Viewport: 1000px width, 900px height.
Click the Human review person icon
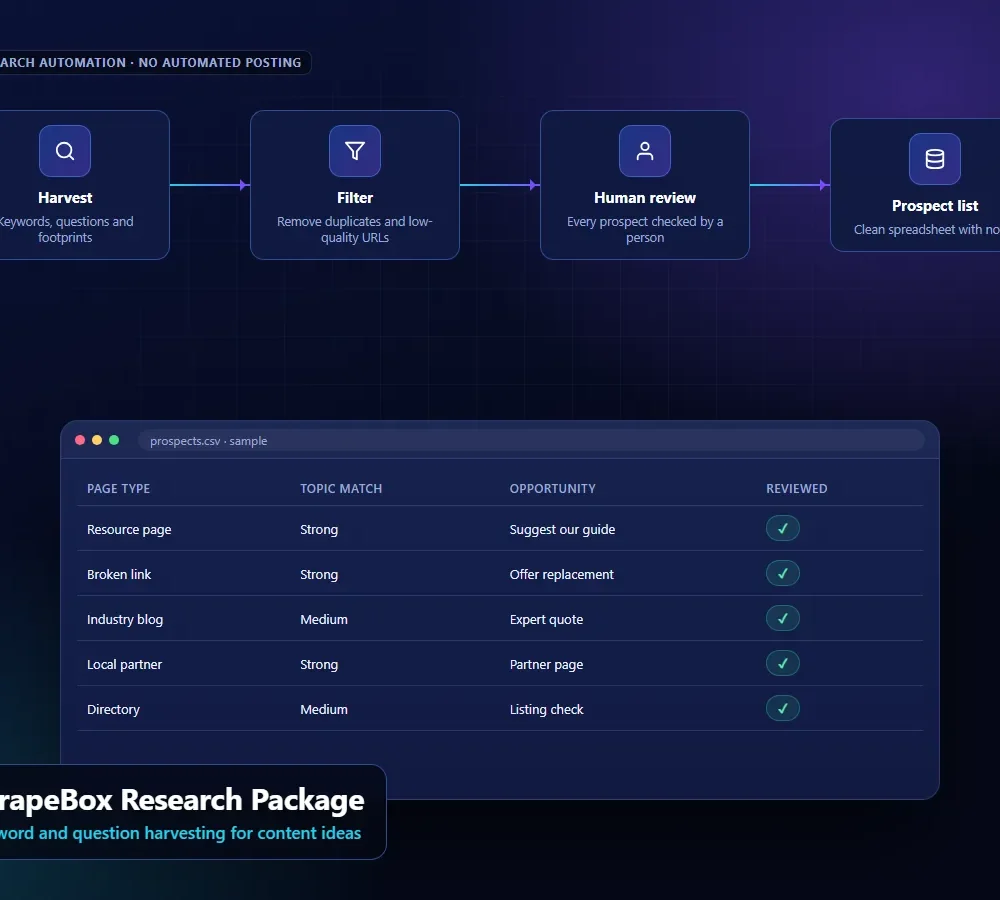[645, 151]
